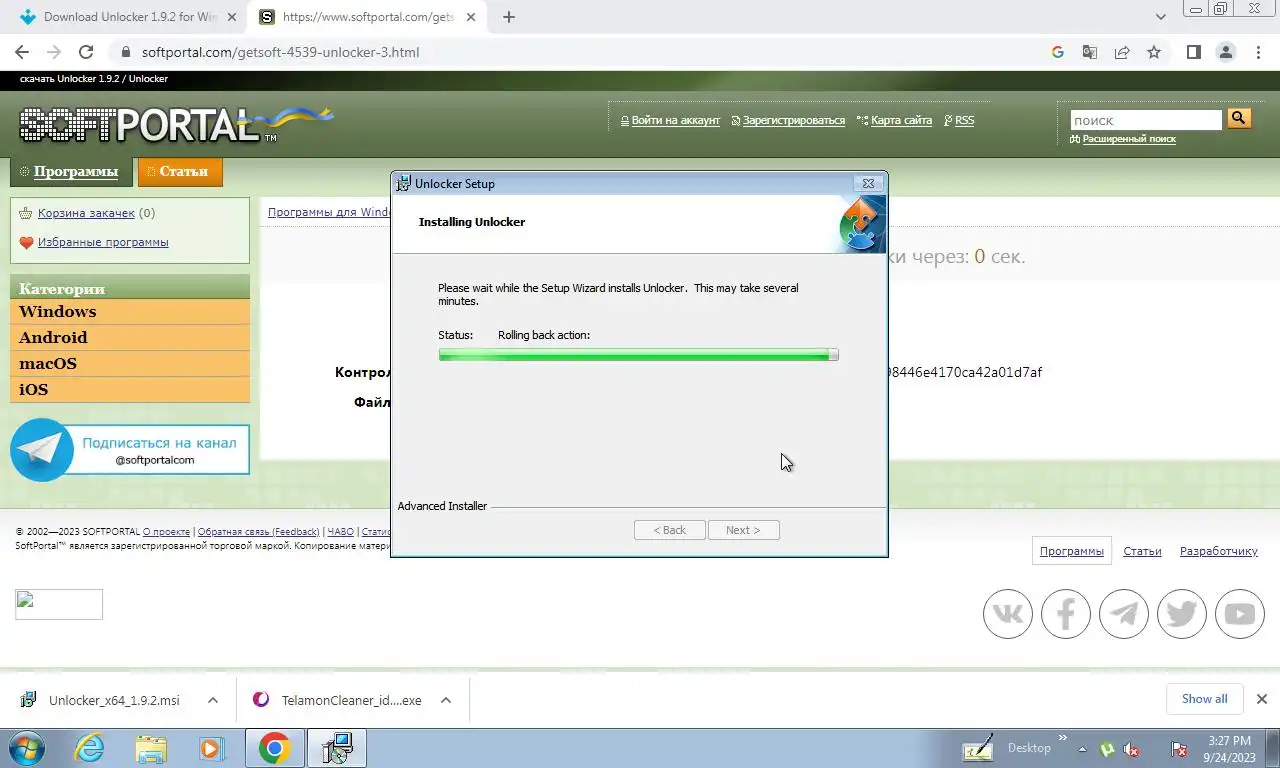The image size is (1280, 768).
Task: Open the VK social icon
Action: click(x=1007, y=613)
